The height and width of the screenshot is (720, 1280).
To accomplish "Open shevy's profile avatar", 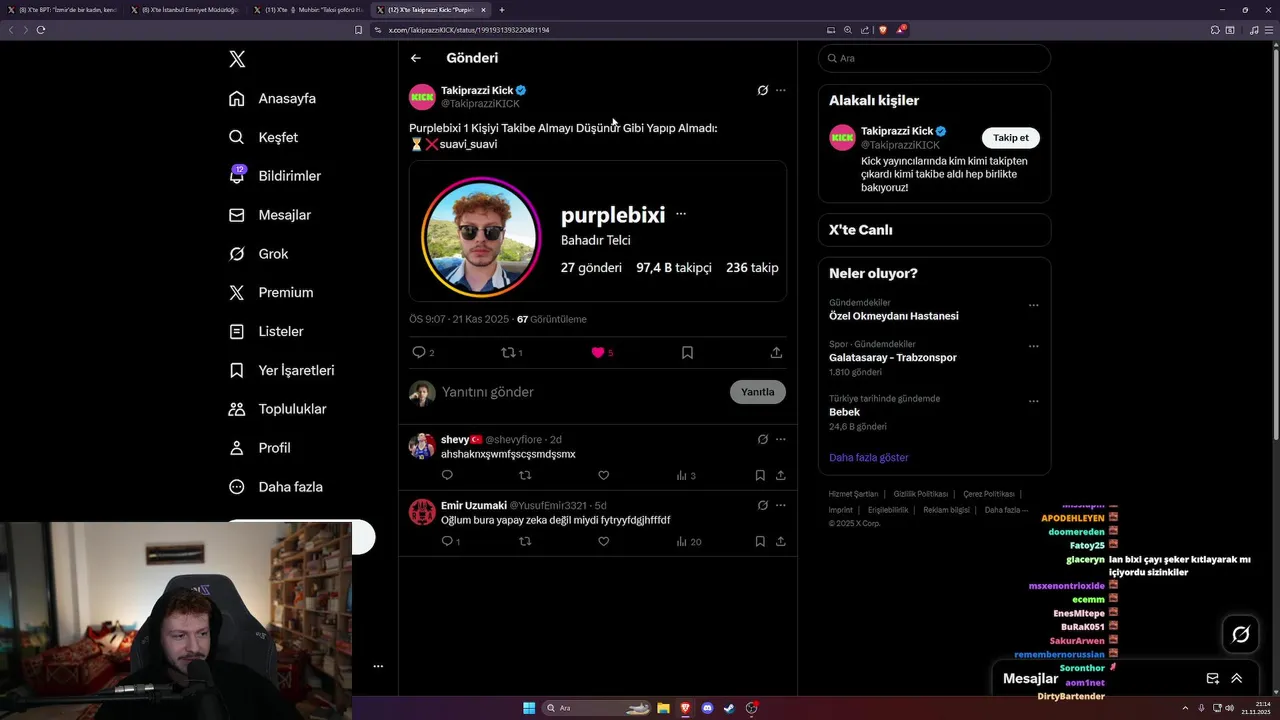I will [x=422, y=446].
